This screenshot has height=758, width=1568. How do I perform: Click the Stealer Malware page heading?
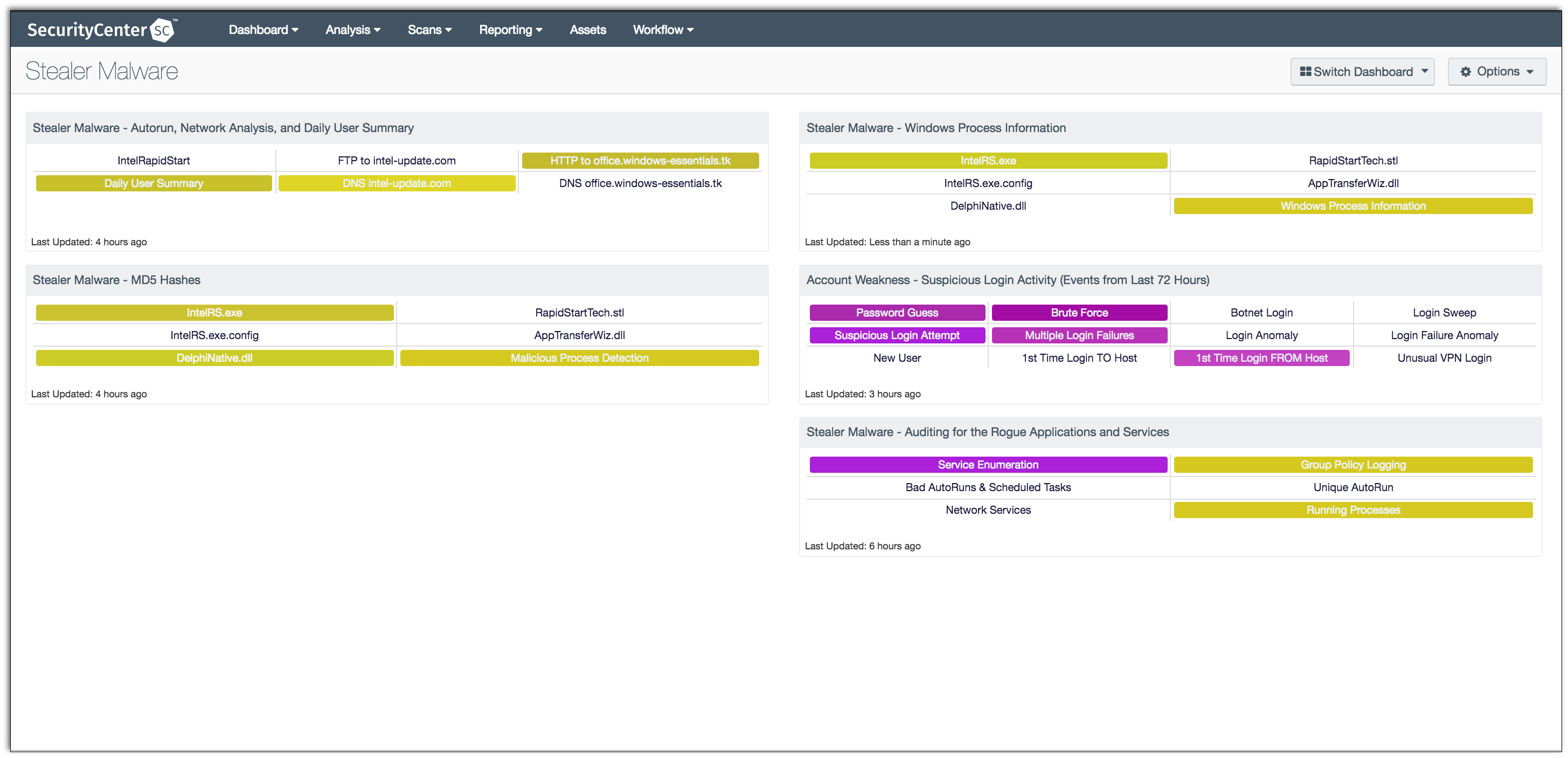(x=102, y=71)
